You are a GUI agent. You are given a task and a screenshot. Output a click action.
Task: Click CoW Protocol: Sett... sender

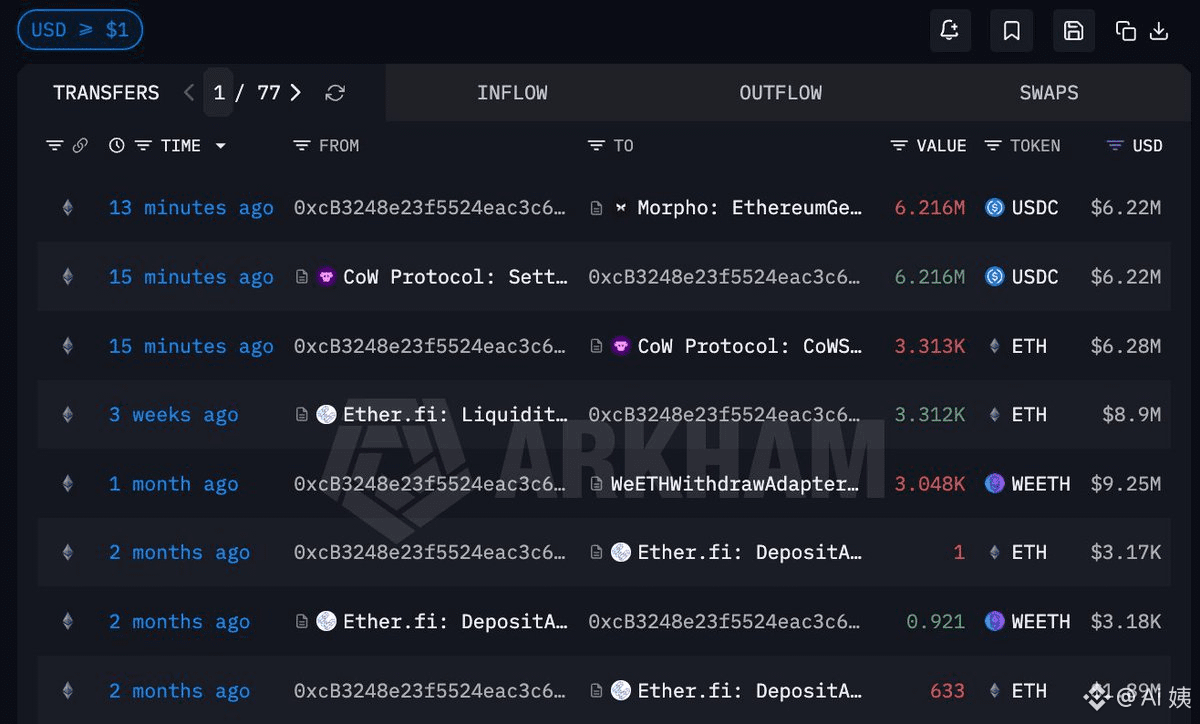pyautogui.click(x=456, y=277)
